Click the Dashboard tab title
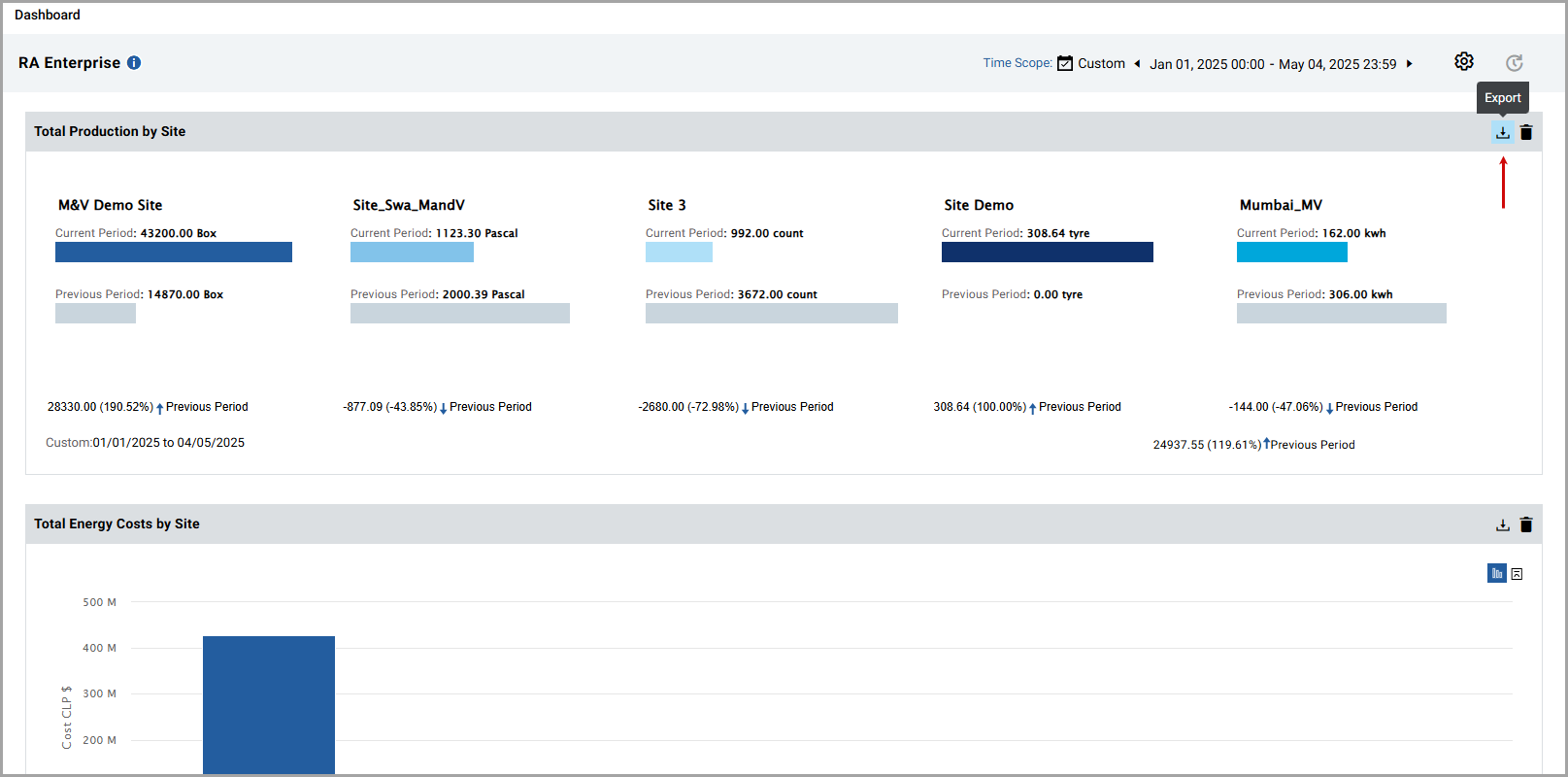This screenshot has height=777, width=1568. tap(48, 15)
